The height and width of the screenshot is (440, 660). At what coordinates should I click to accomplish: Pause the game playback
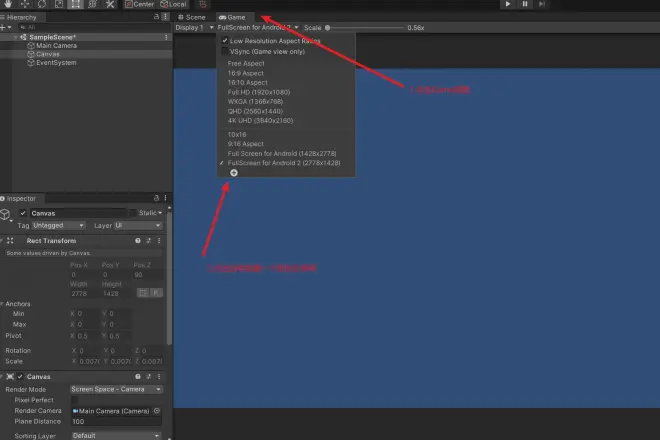[x=525, y=4]
